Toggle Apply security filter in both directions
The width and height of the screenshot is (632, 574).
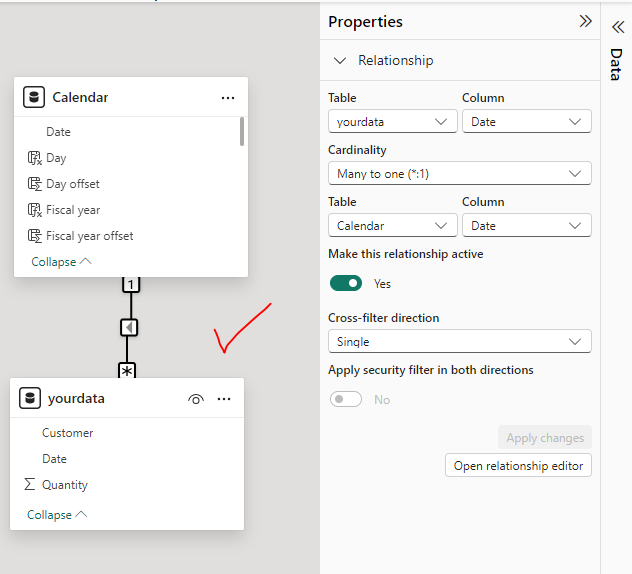pos(346,399)
